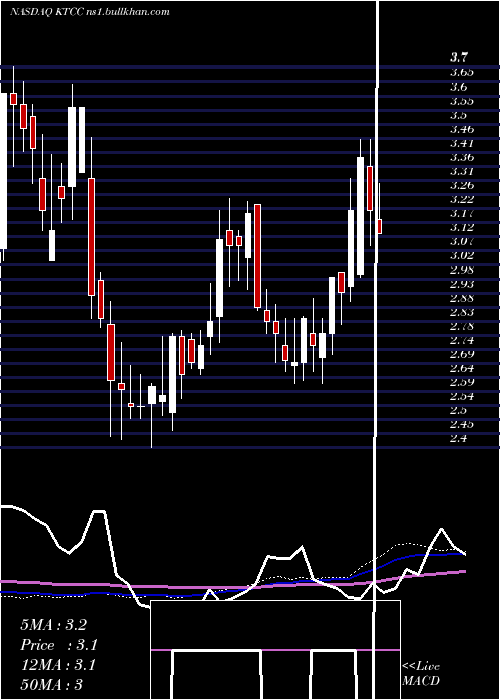Click the 2.64 price axis label

click(462, 368)
